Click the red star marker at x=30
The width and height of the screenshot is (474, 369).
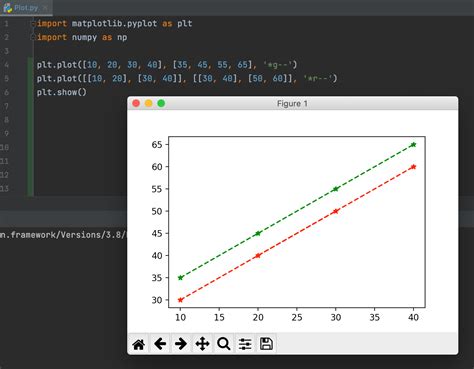click(x=336, y=211)
